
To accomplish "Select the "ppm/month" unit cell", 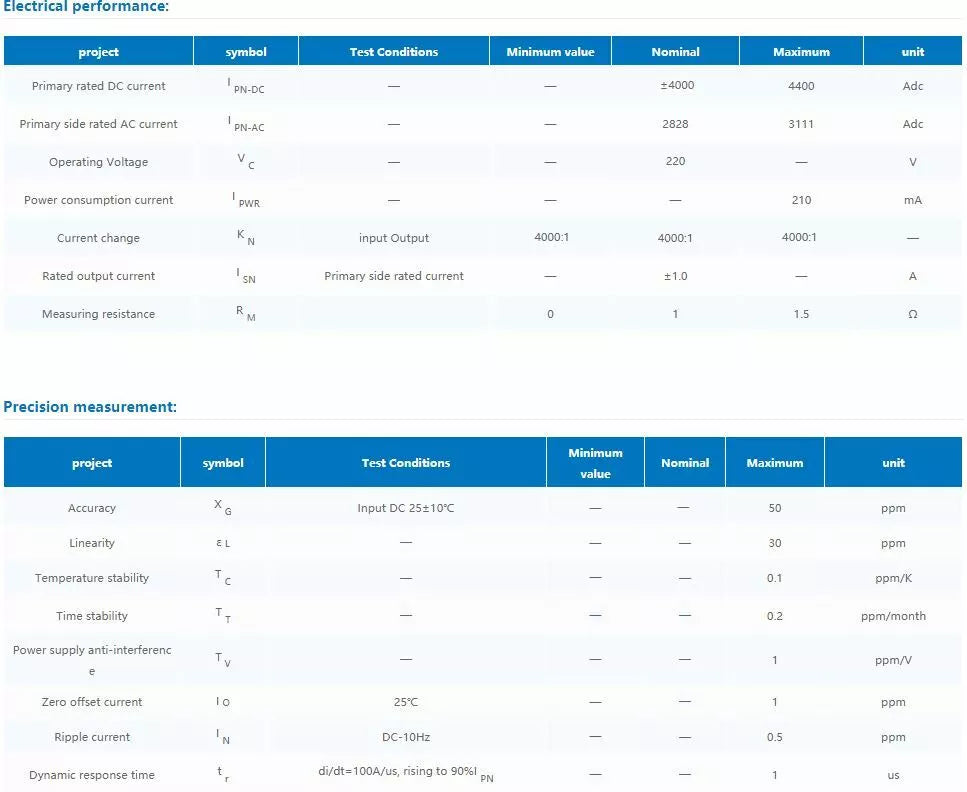I will pyautogui.click(x=893, y=616).
